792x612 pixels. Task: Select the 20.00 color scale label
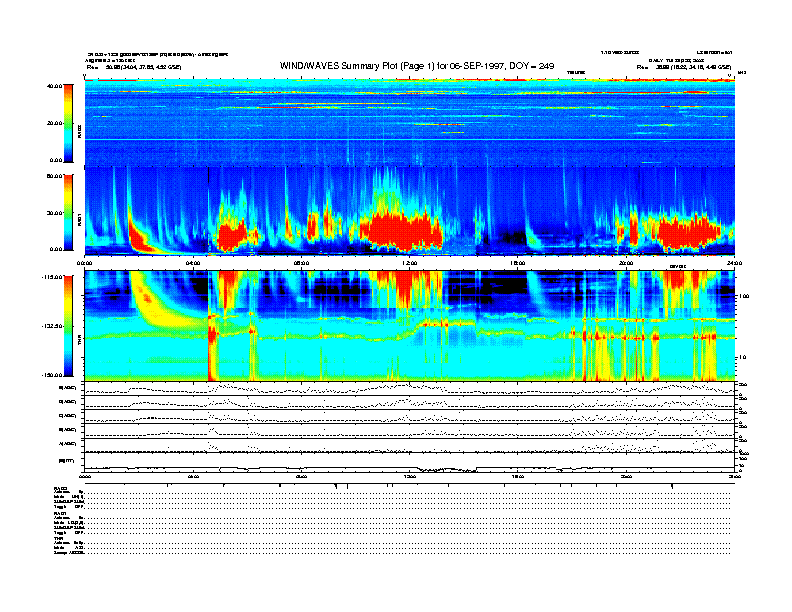(x=54, y=123)
